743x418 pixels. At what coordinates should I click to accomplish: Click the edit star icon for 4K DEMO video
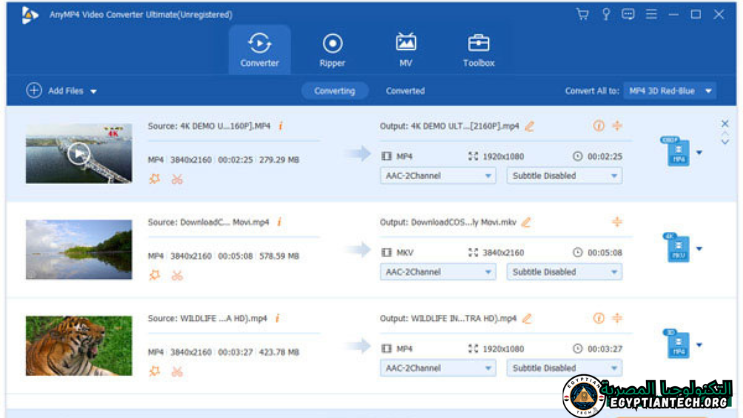tap(154, 180)
